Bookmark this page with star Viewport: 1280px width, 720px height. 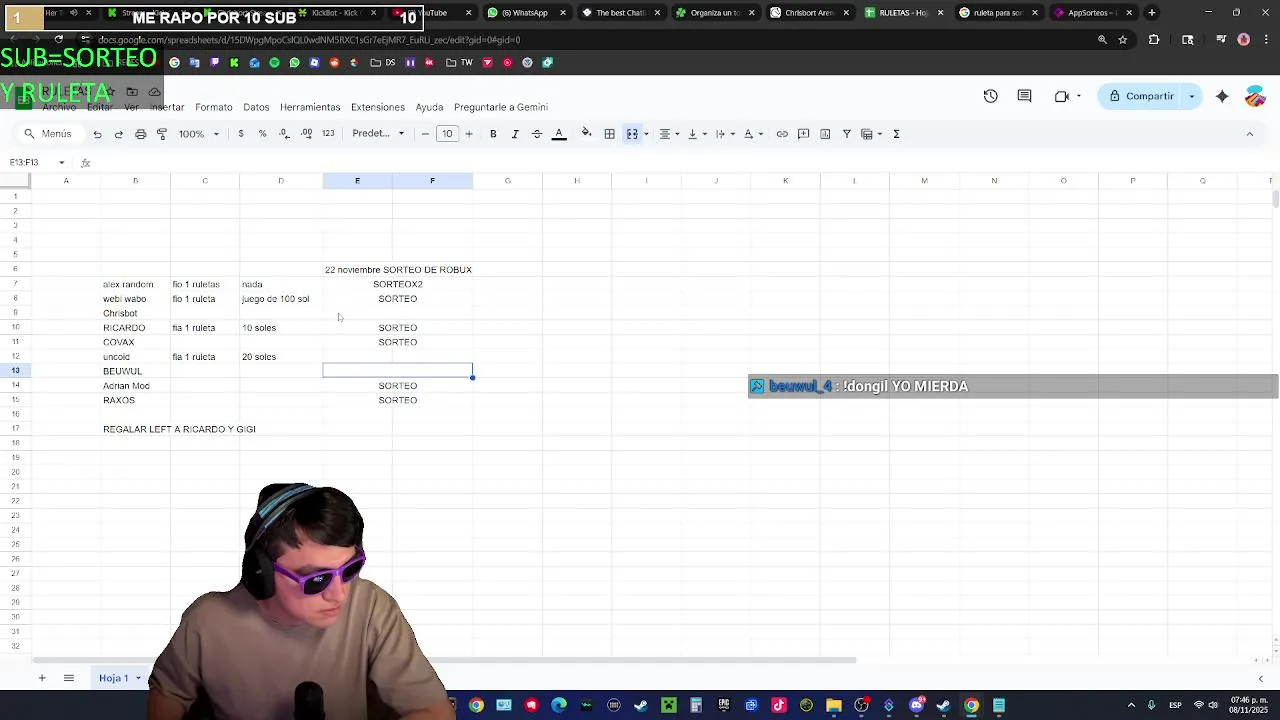click(x=1123, y=40)
